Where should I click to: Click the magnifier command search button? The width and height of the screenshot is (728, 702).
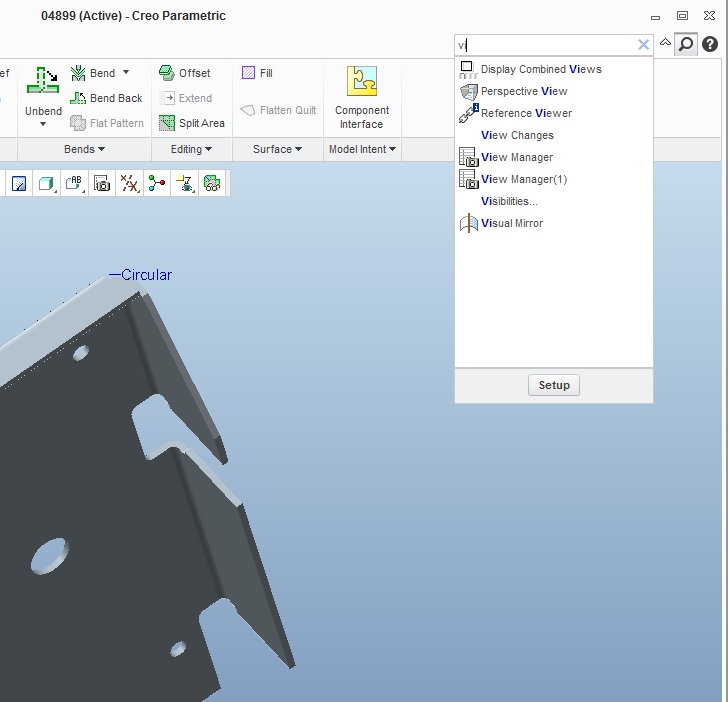click(x=686, y=45)
